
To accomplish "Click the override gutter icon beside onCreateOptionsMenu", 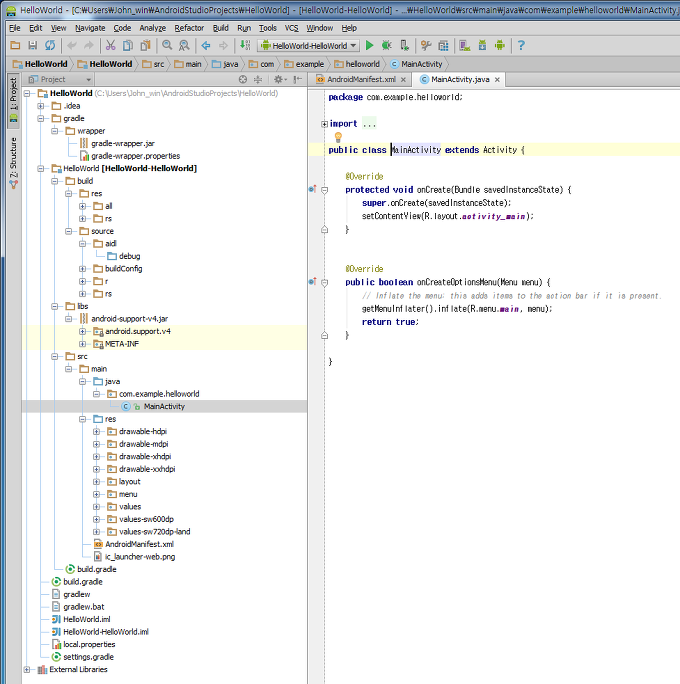I will click(x=312, y=282).
